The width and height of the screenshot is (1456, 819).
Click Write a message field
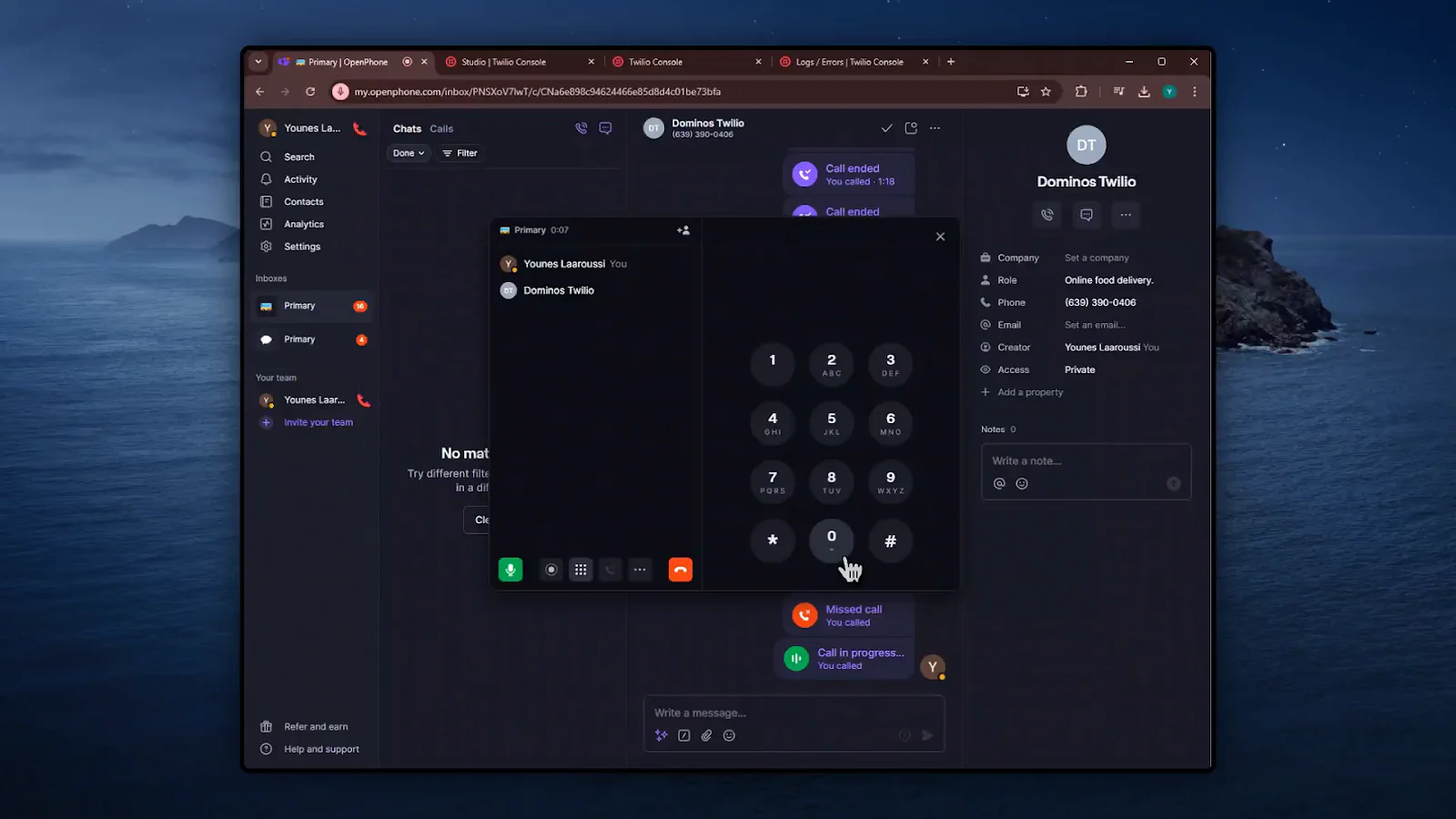click(794, 713)
